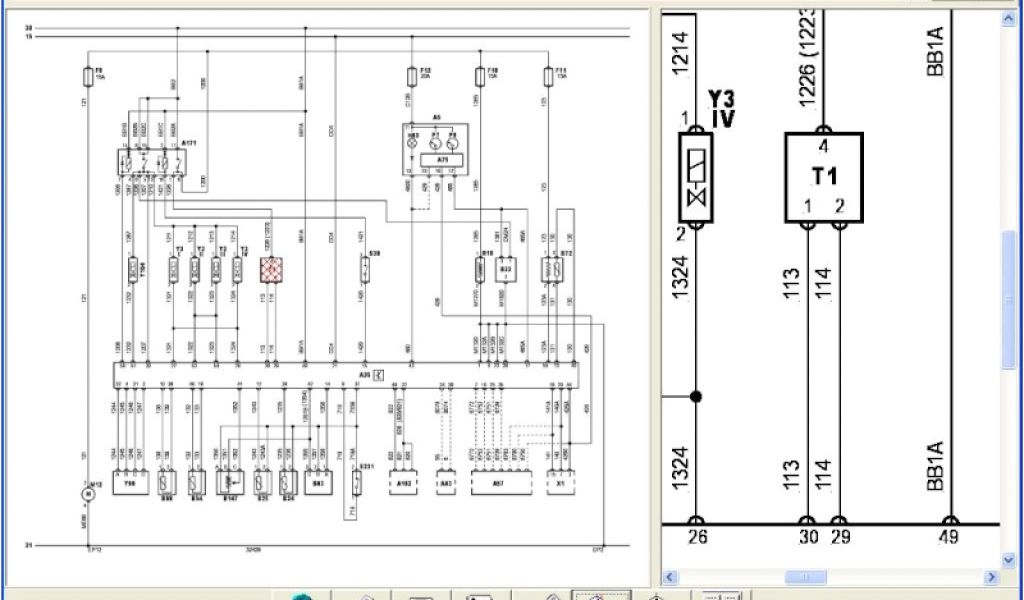Select the Y99 component block
The width and height of the screenshot is (1024, 600).
pyautogui.click(x=130, y=483)
